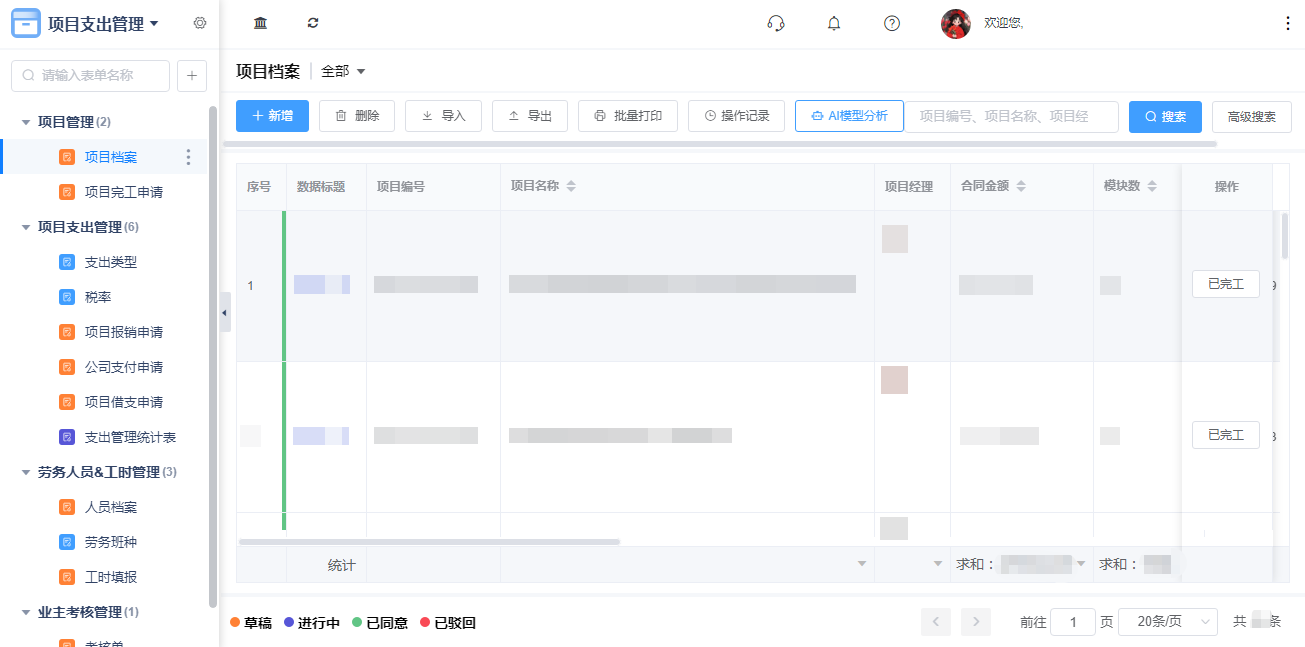Open the 项目借支申请 form
This screenshot has width=1305, height=647.
(124, 402)
